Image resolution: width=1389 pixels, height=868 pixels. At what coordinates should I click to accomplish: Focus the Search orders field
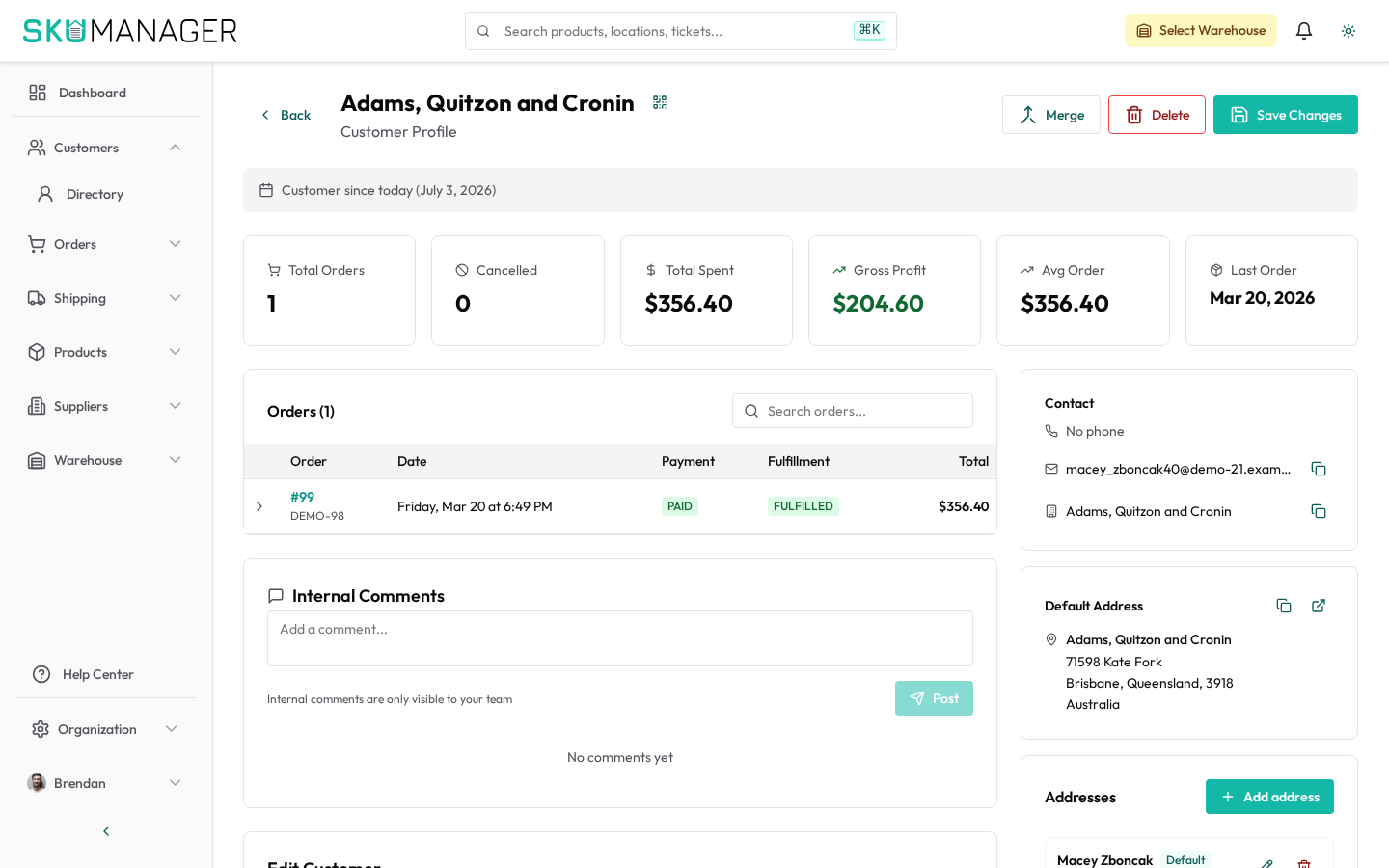[853, 411]
